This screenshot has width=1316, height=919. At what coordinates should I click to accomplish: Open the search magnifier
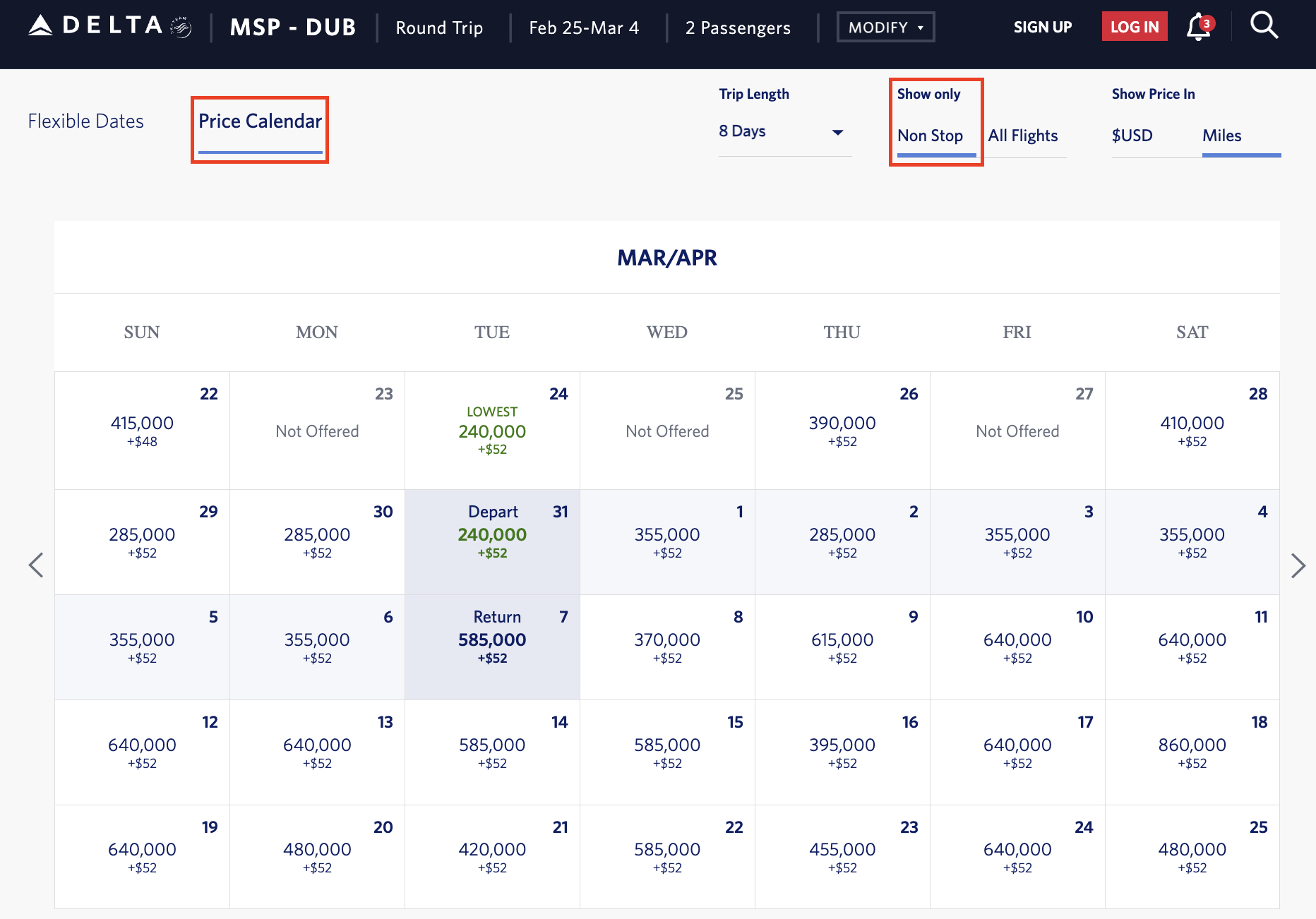coord(1264,25)
